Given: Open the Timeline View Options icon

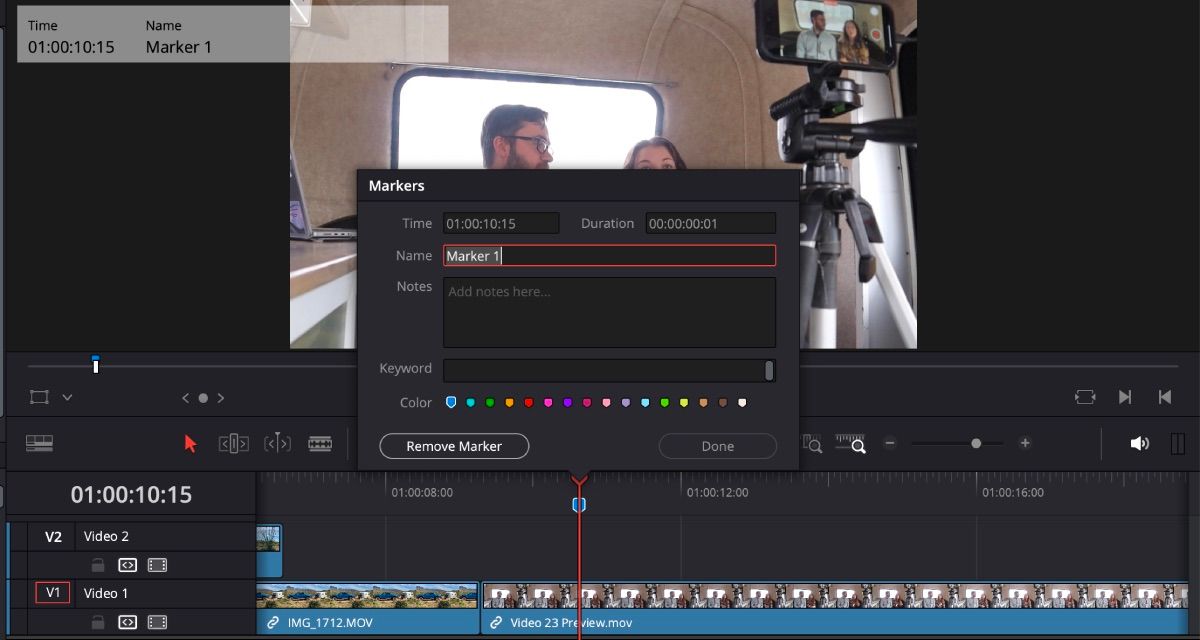Looking at the screenshot, I should [39, 443].
